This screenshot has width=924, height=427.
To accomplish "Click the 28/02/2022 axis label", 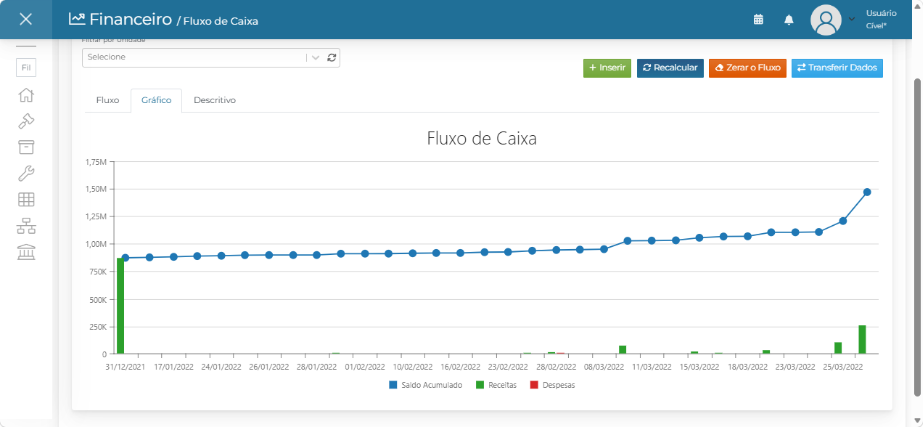I will [556, 366].
